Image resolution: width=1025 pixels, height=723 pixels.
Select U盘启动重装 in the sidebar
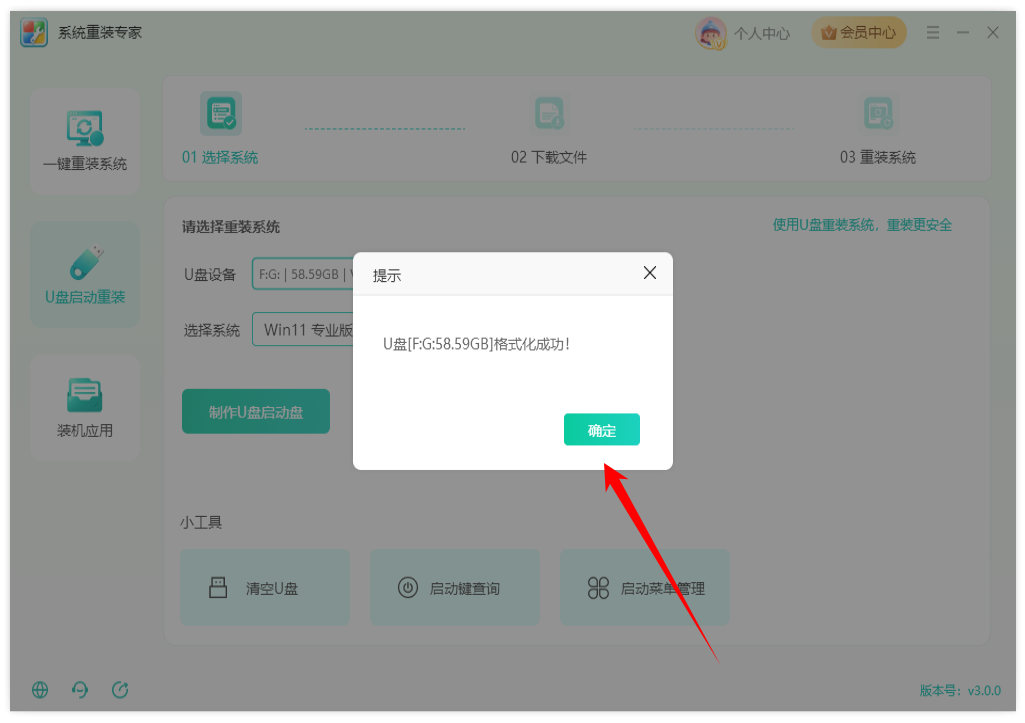(85, 275)
